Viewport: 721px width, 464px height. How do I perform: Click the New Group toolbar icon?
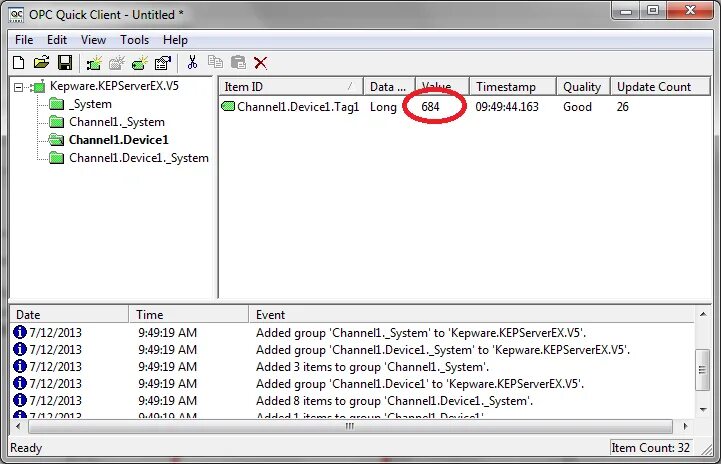click(117, 63)
